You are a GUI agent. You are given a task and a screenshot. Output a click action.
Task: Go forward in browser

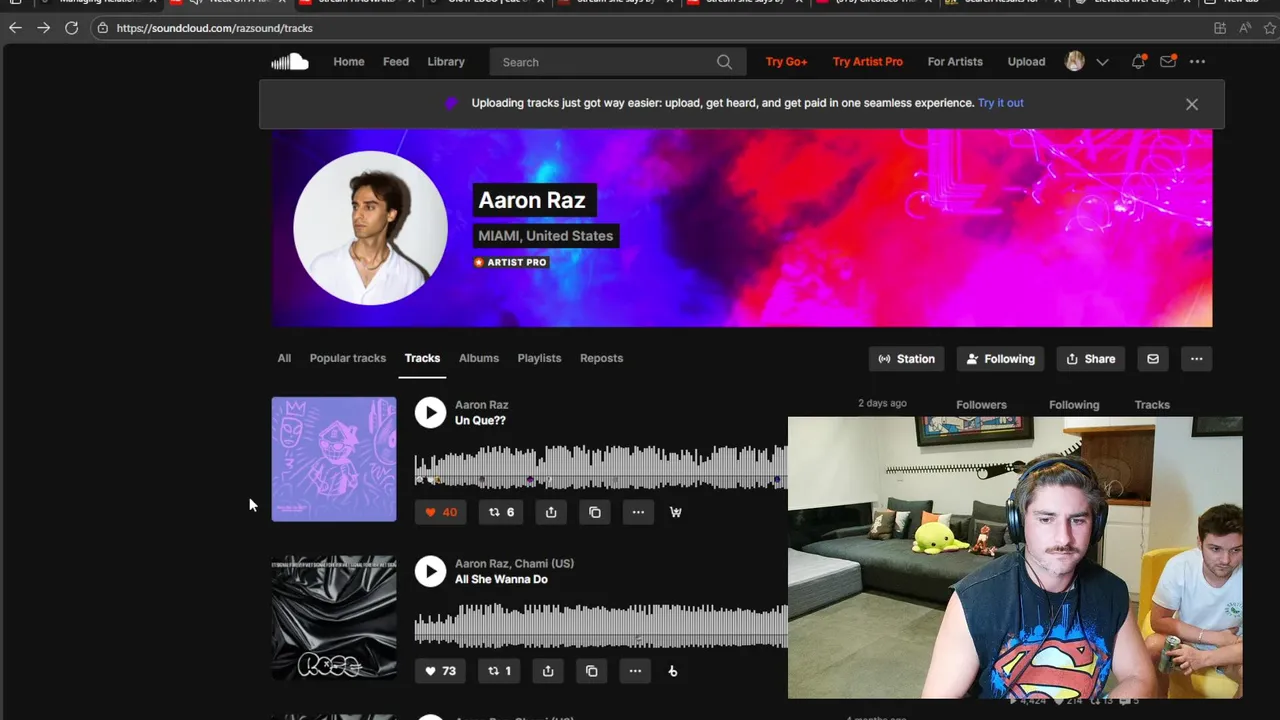tap(43, 28)
